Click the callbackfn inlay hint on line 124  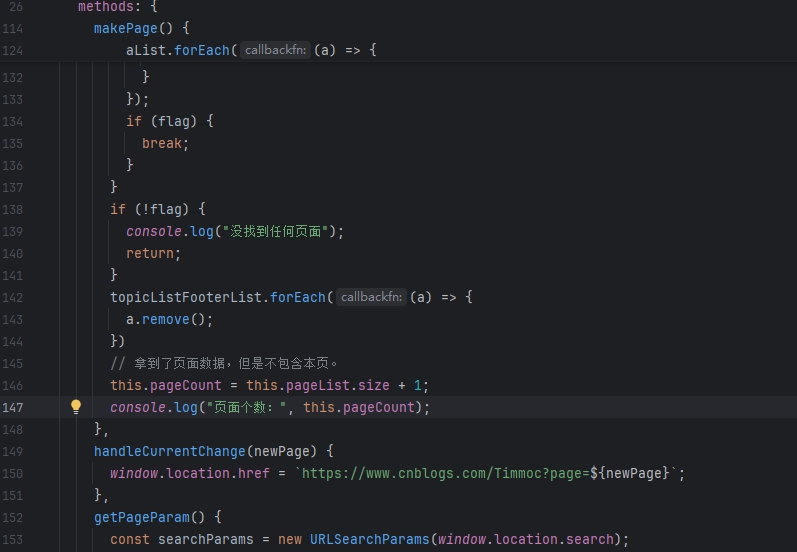(x=275, y=50)
